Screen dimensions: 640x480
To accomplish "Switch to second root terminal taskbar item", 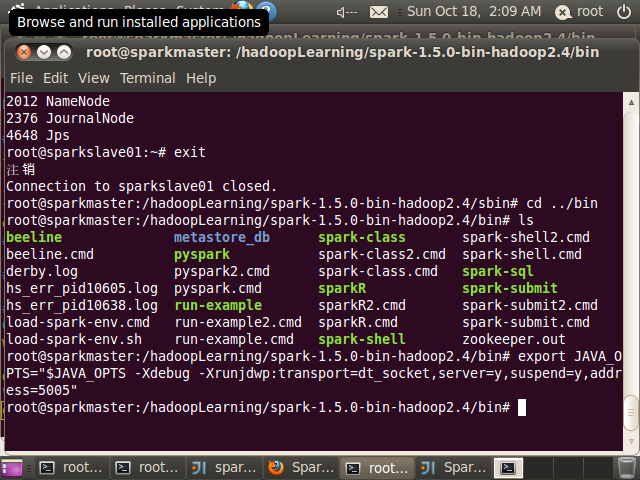I will click(x=147, y=468).
